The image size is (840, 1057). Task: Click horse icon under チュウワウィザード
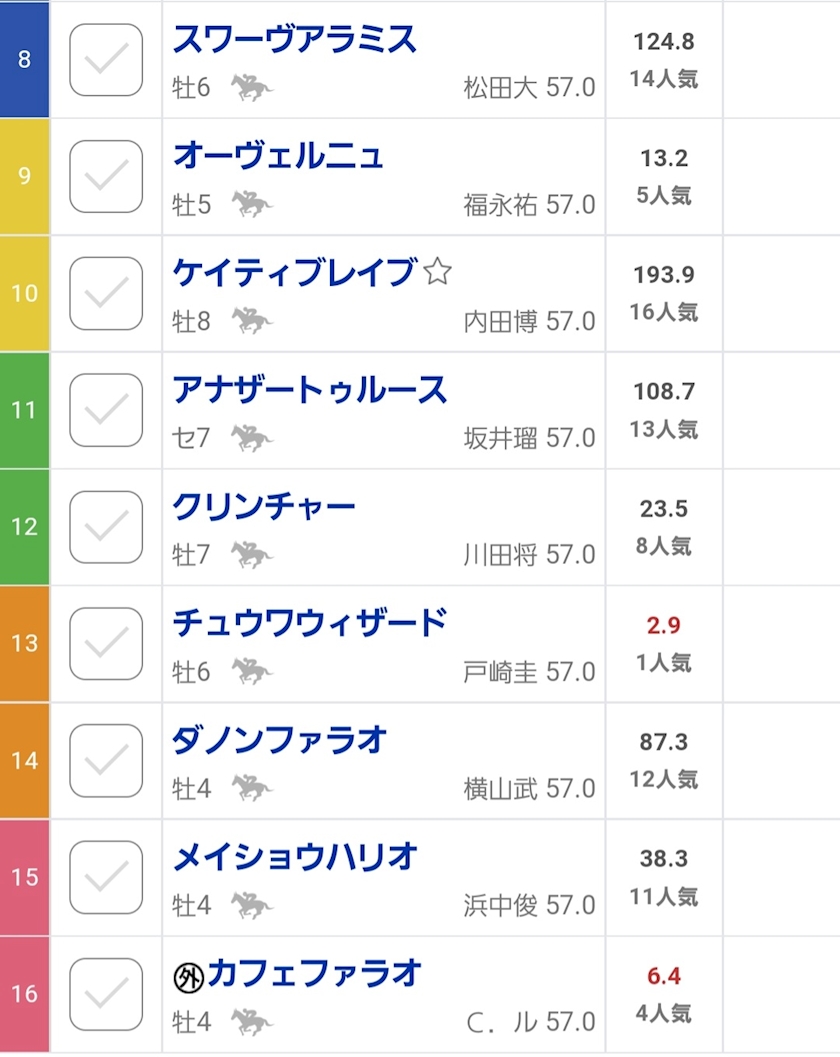tap(252, 671)
